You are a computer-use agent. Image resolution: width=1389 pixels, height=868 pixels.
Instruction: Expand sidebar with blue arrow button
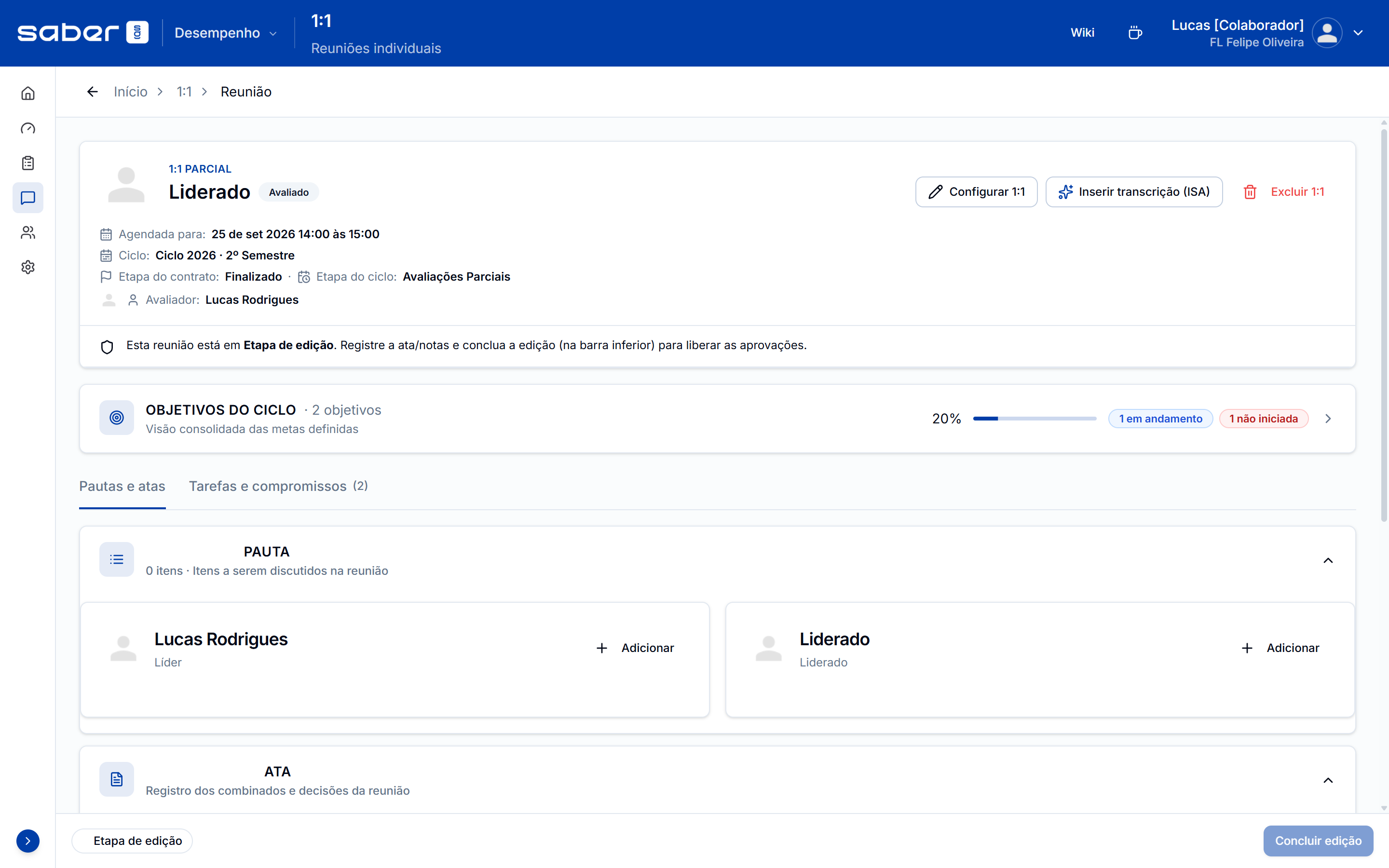[27, 841]
